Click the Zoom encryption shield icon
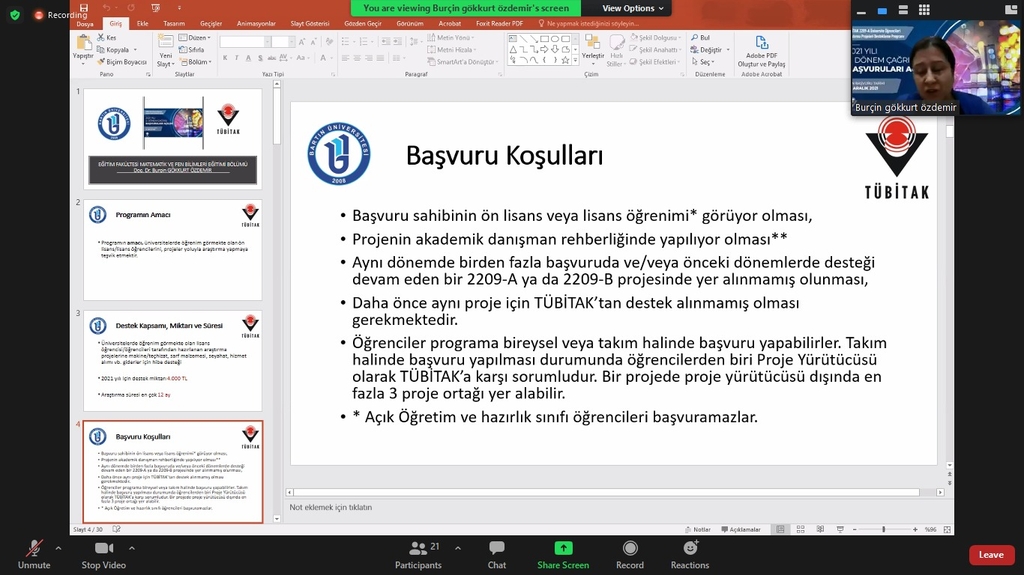Screen dimensions: 1024x575 click(15, 14)
